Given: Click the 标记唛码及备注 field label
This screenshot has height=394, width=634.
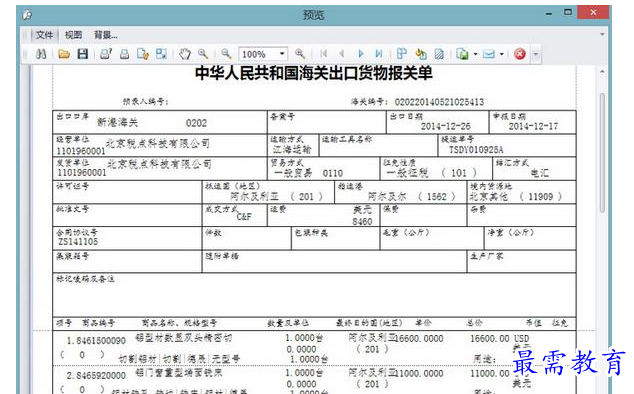Looking at the screenshot, I should click(x=85, y=279).
